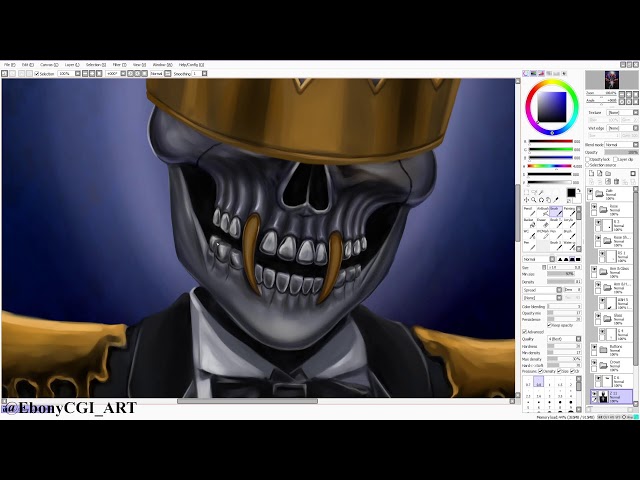
Task: Show the color wheel panel
Action: (526, 73)
